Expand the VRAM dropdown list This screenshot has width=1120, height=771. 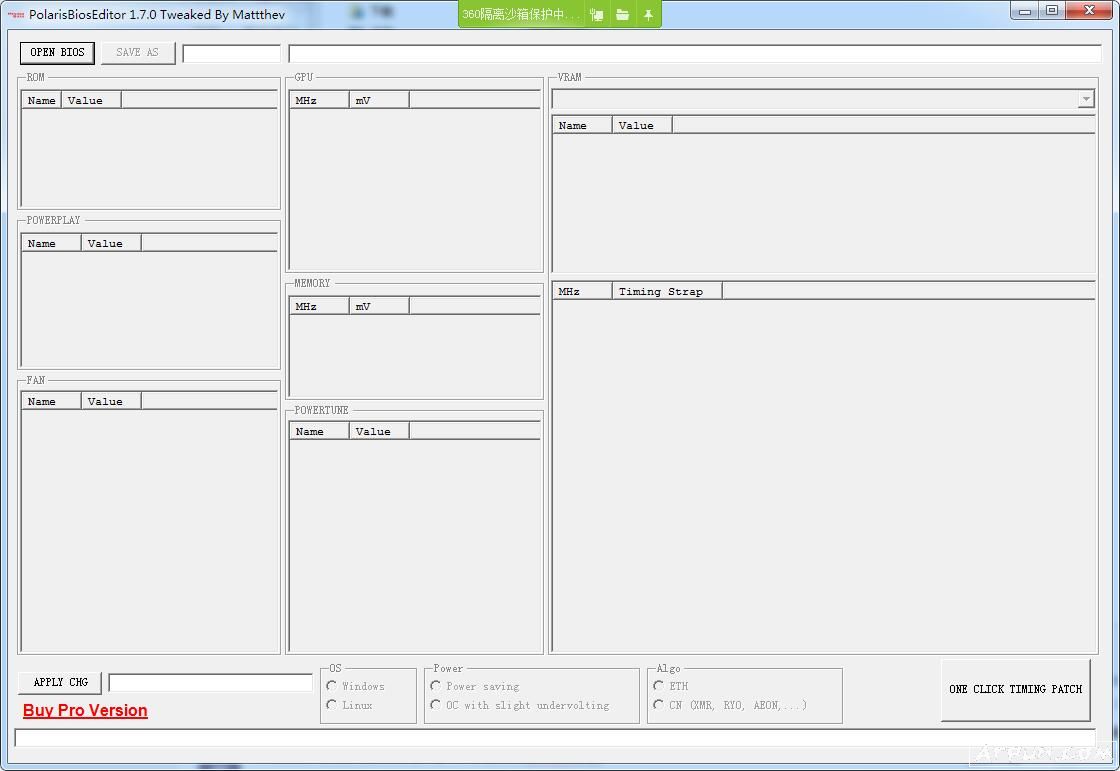(x=1086, y=99)
